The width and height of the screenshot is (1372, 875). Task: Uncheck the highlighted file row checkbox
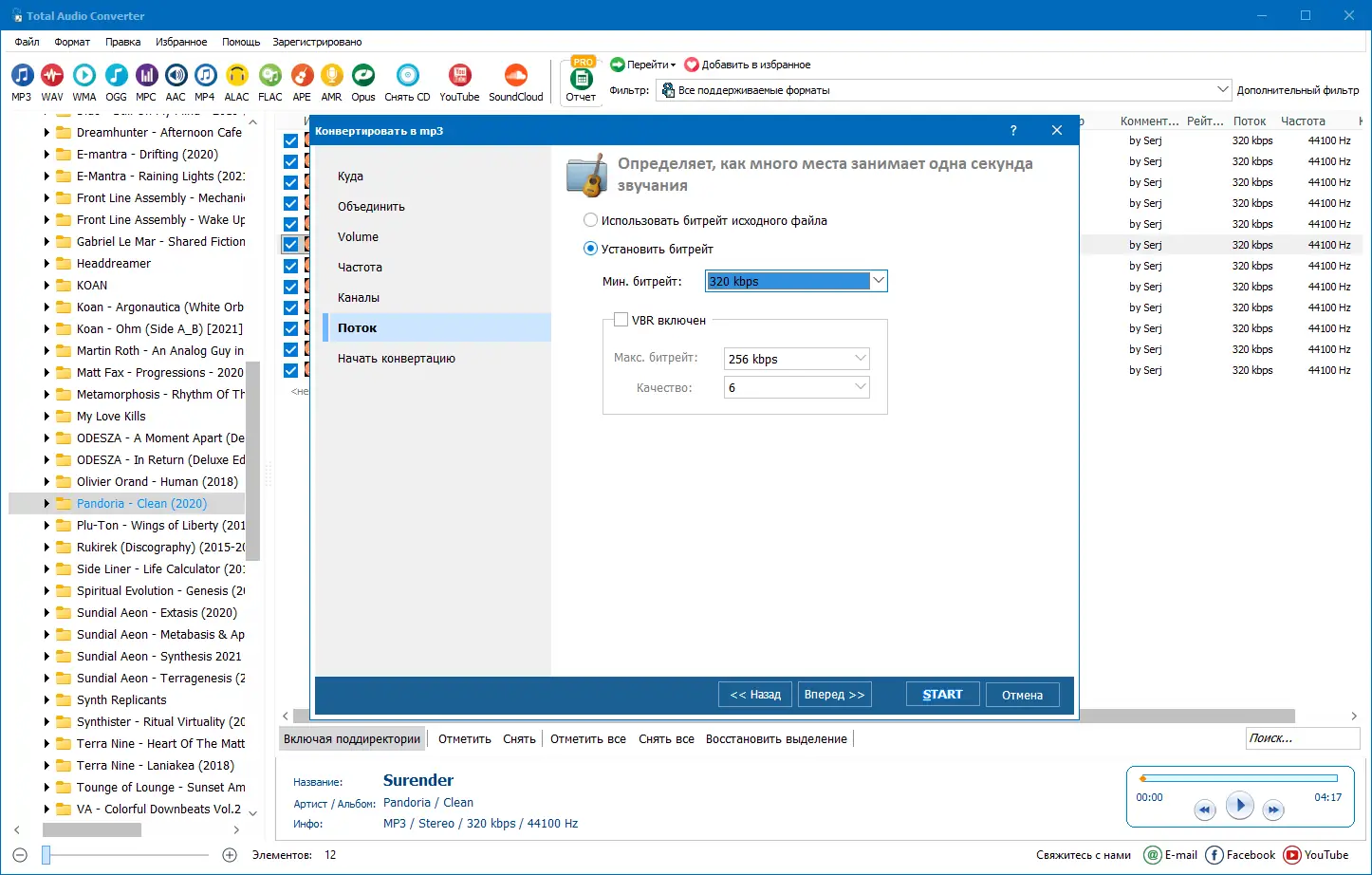pos(290,245)
